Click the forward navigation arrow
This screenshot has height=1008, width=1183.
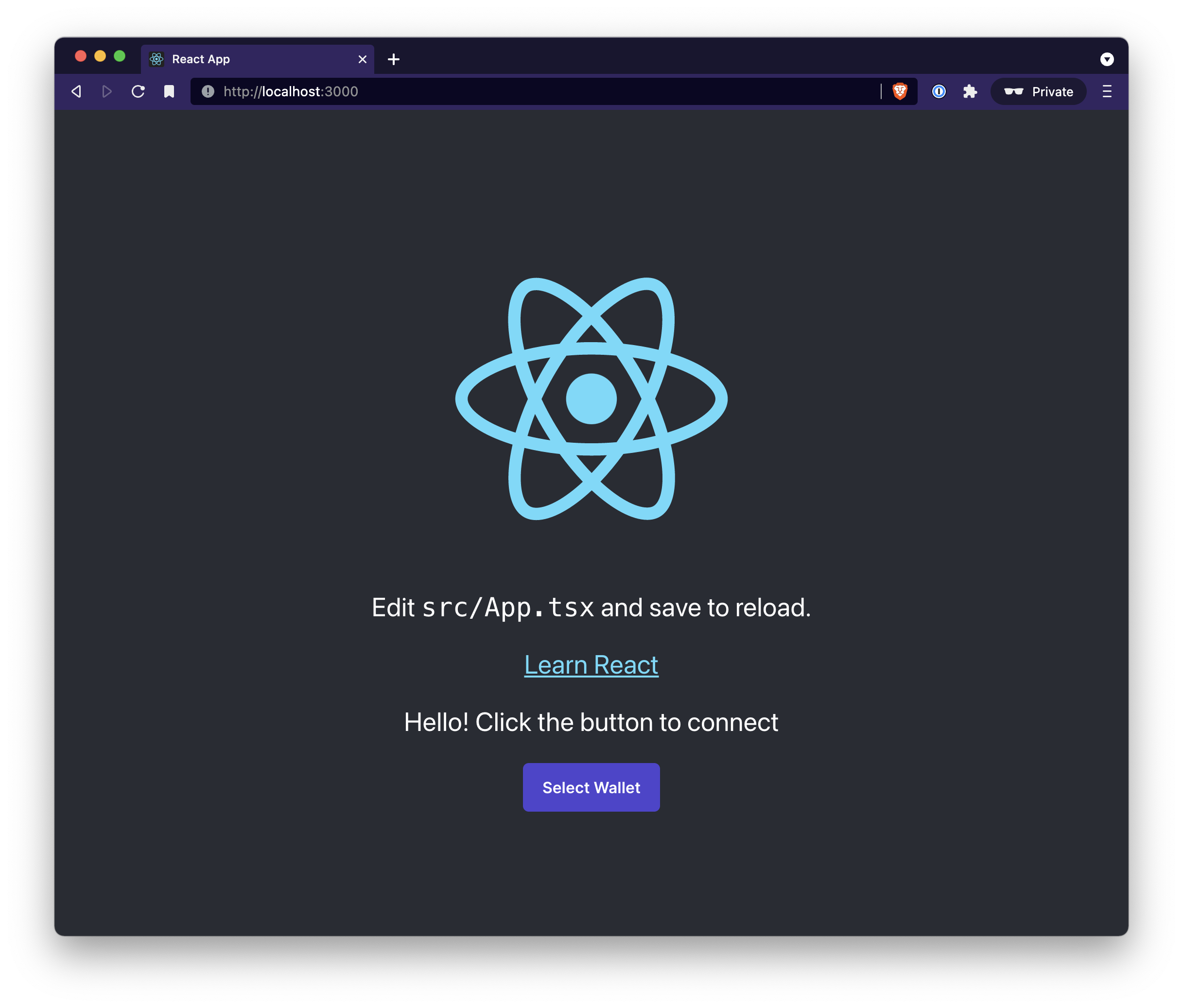coord(107,91)
